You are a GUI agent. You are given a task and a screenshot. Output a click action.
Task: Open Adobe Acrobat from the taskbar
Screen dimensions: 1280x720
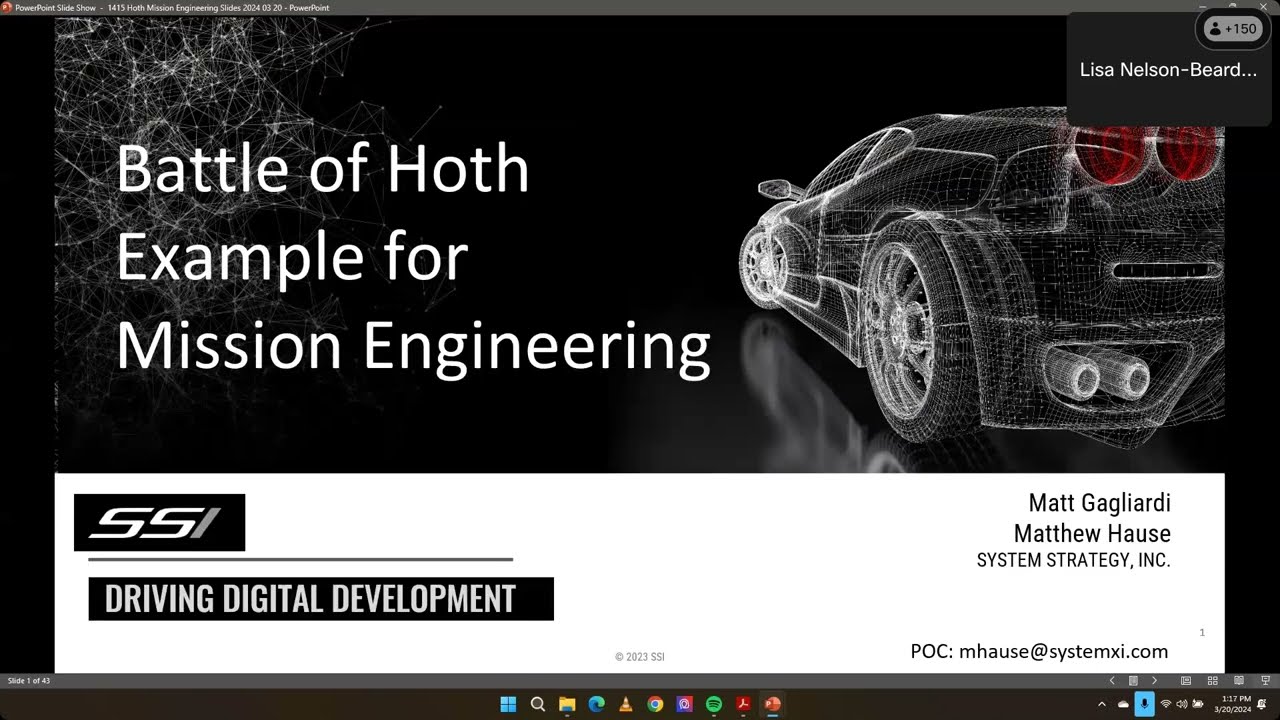[743, 704]
